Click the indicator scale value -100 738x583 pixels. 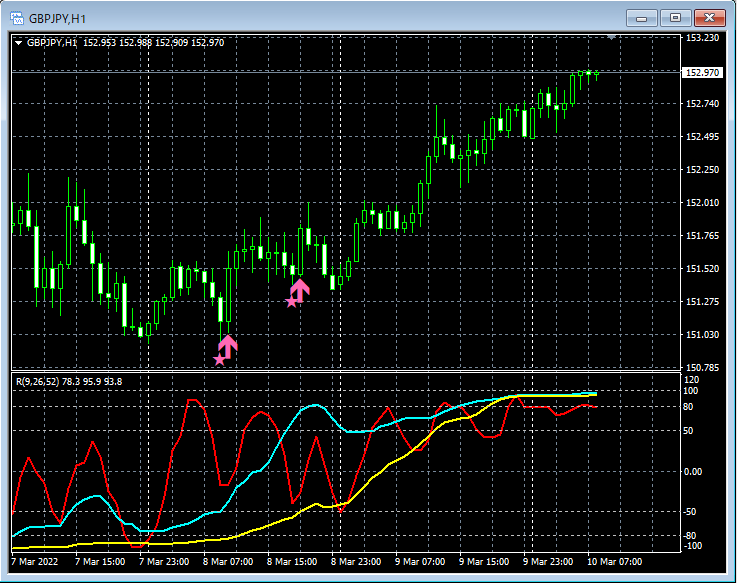691,546
